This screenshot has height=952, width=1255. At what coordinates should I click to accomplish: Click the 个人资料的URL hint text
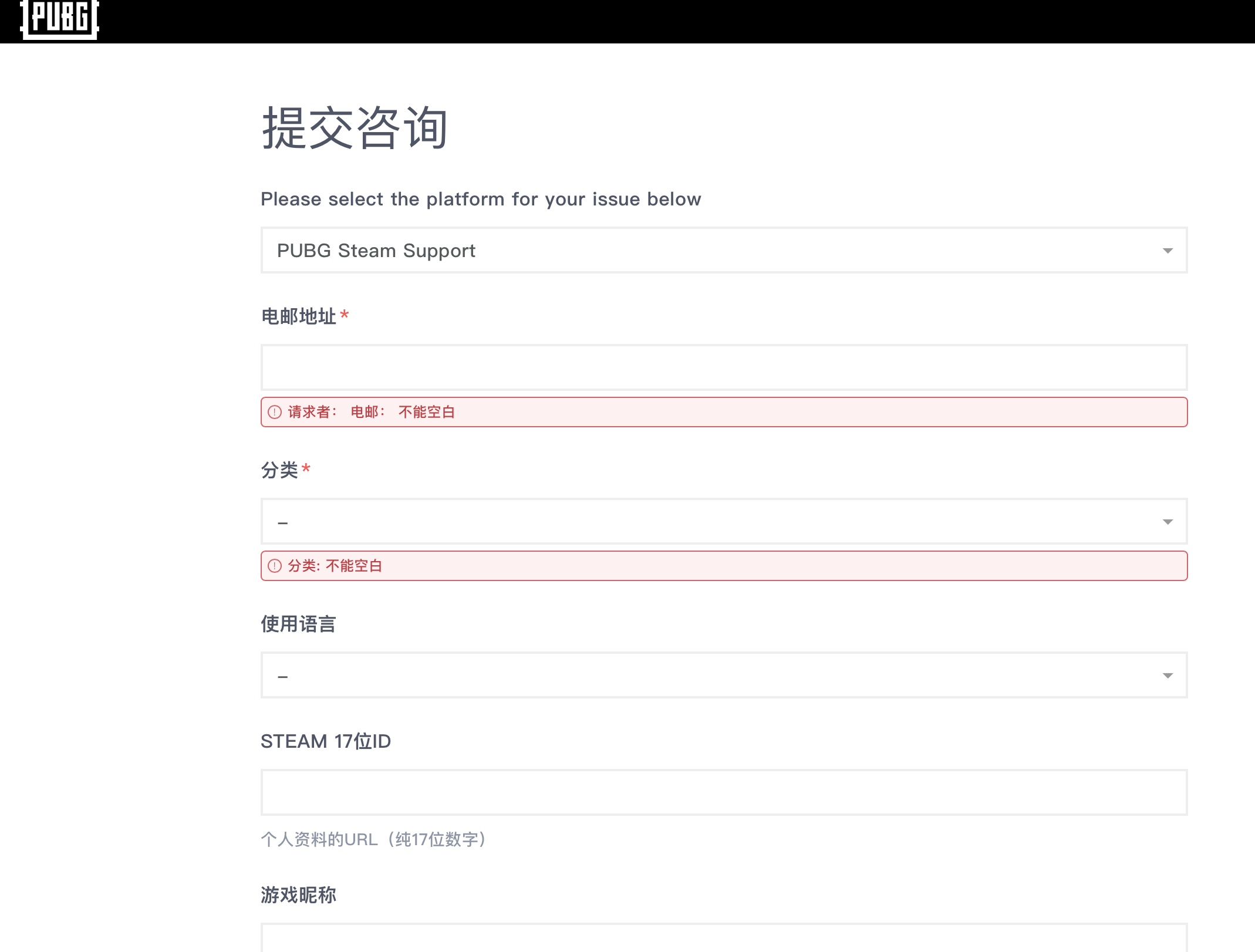(374, 839)
